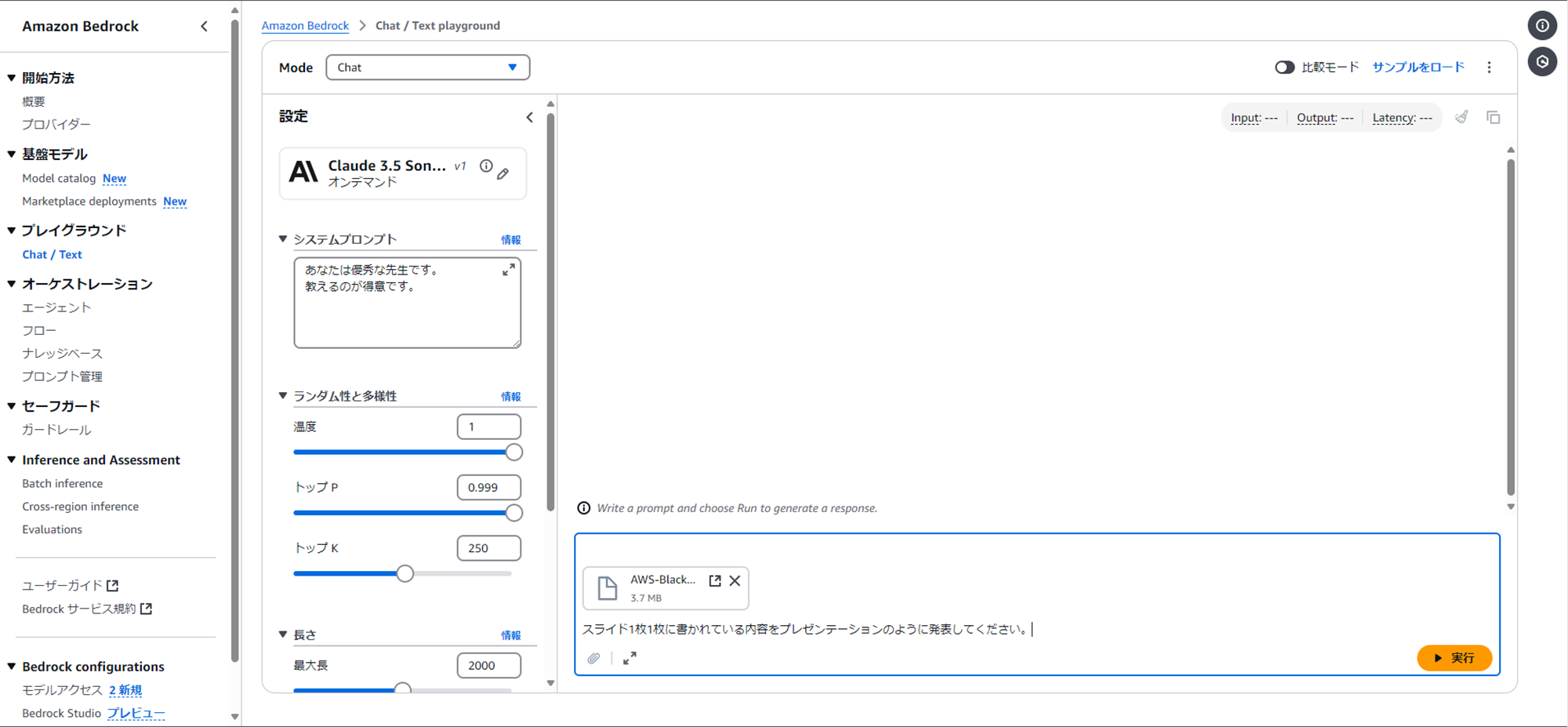Collapse the 設定 settings panel
1568x727 pixels.
click(529, 117)
